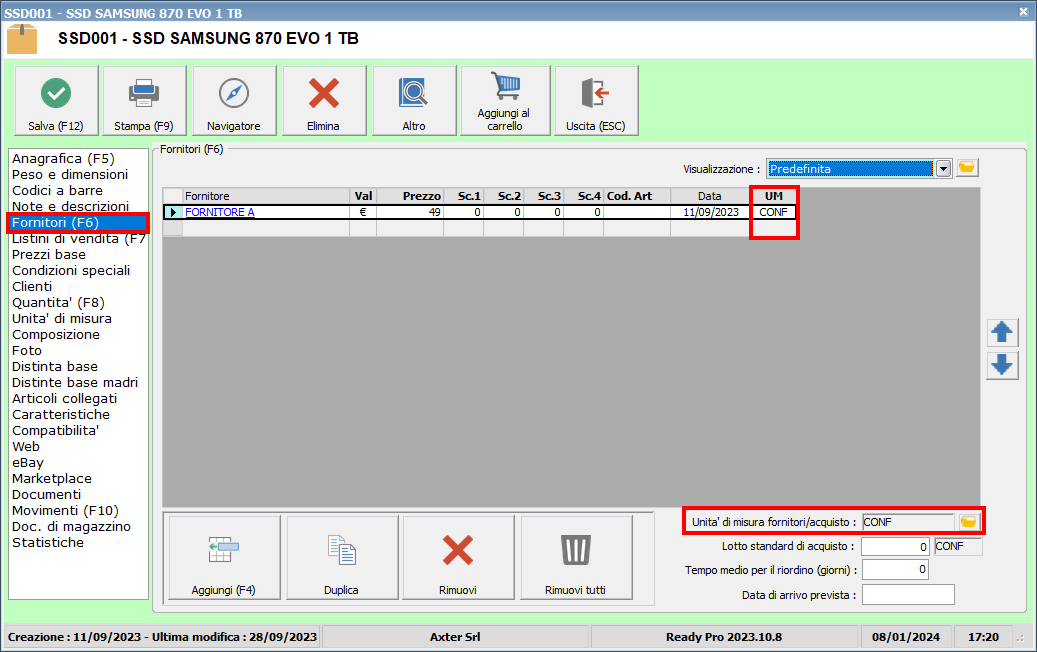The image size is (1037, 652).
Task: Open Distinta base
Action: point(55,366)
